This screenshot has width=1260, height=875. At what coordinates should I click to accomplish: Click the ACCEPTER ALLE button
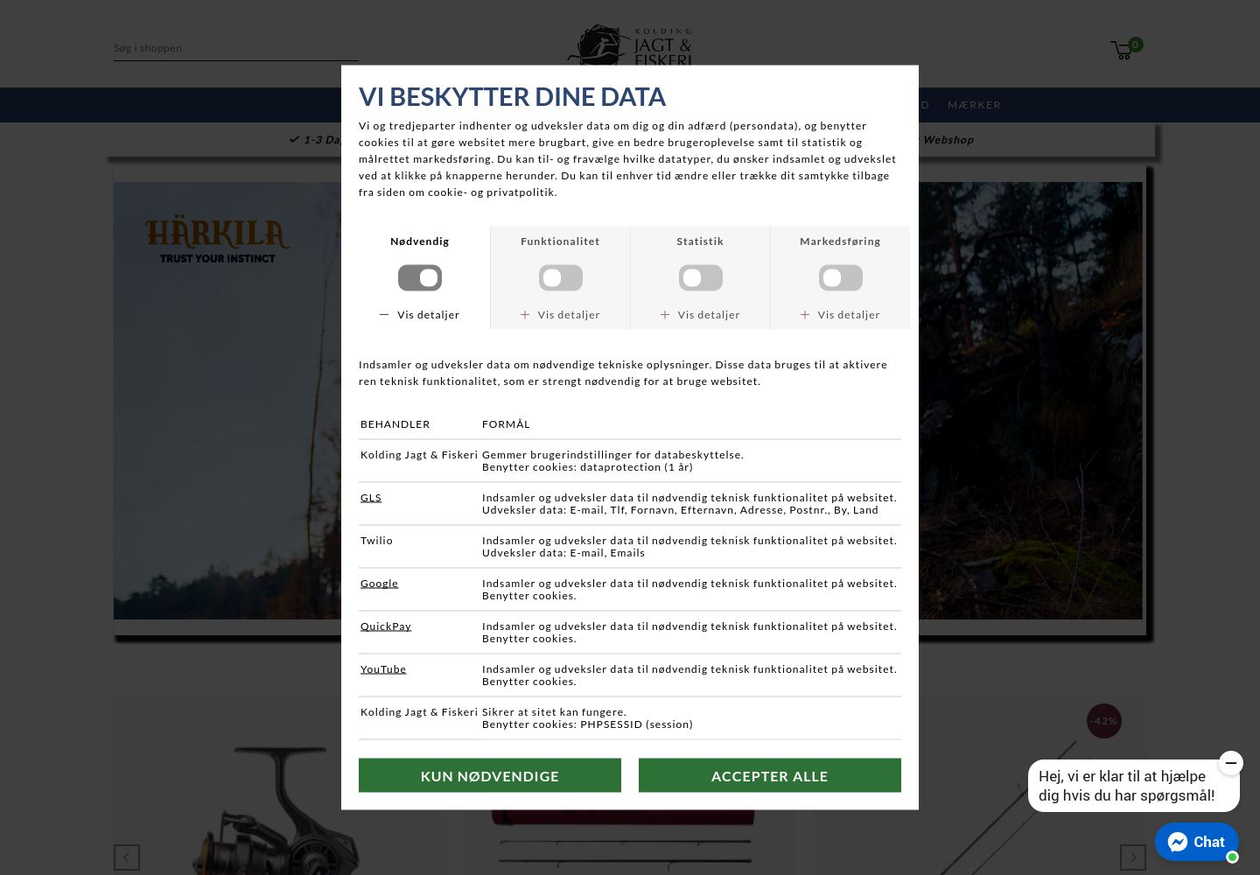click(x=770, y=776)
